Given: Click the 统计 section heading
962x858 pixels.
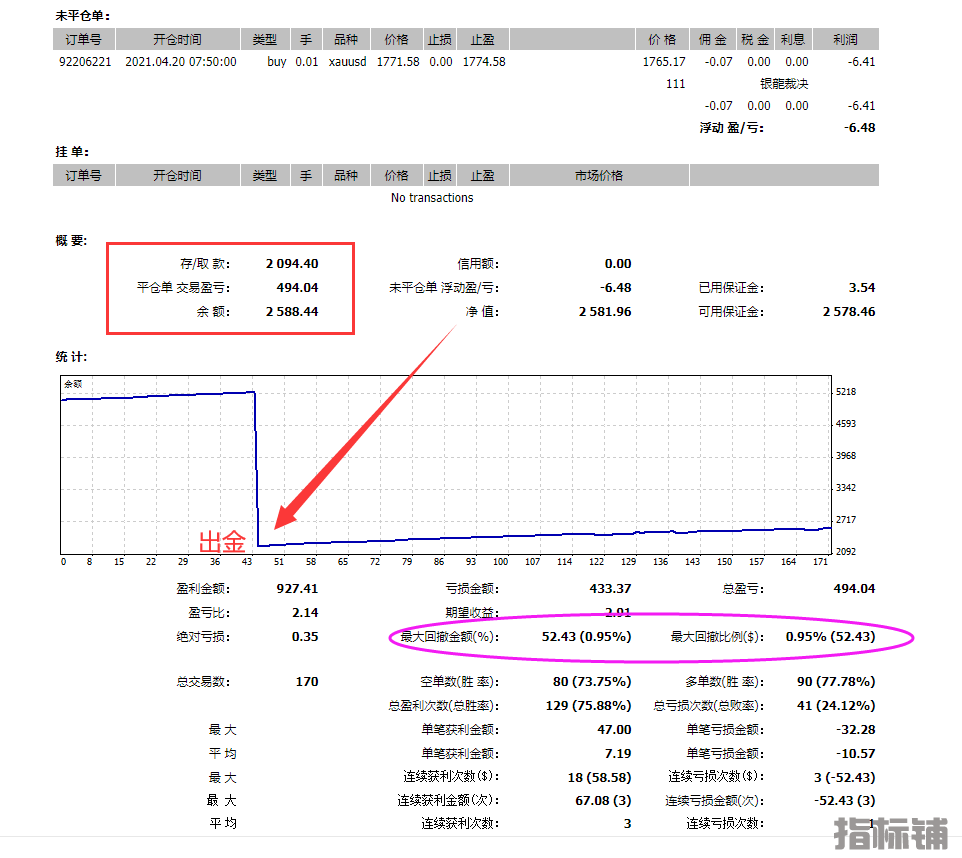Looking at the screenshot, I should [71, 356].
